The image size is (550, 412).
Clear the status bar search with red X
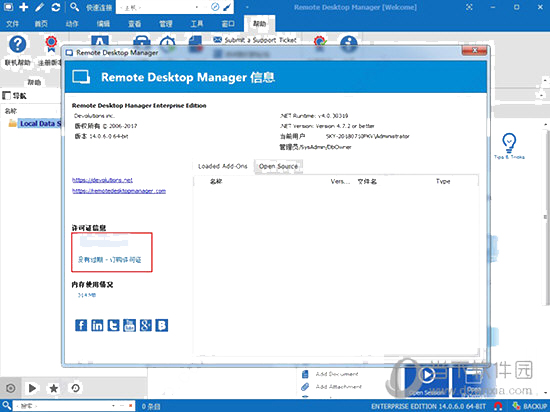coord(130,406)
